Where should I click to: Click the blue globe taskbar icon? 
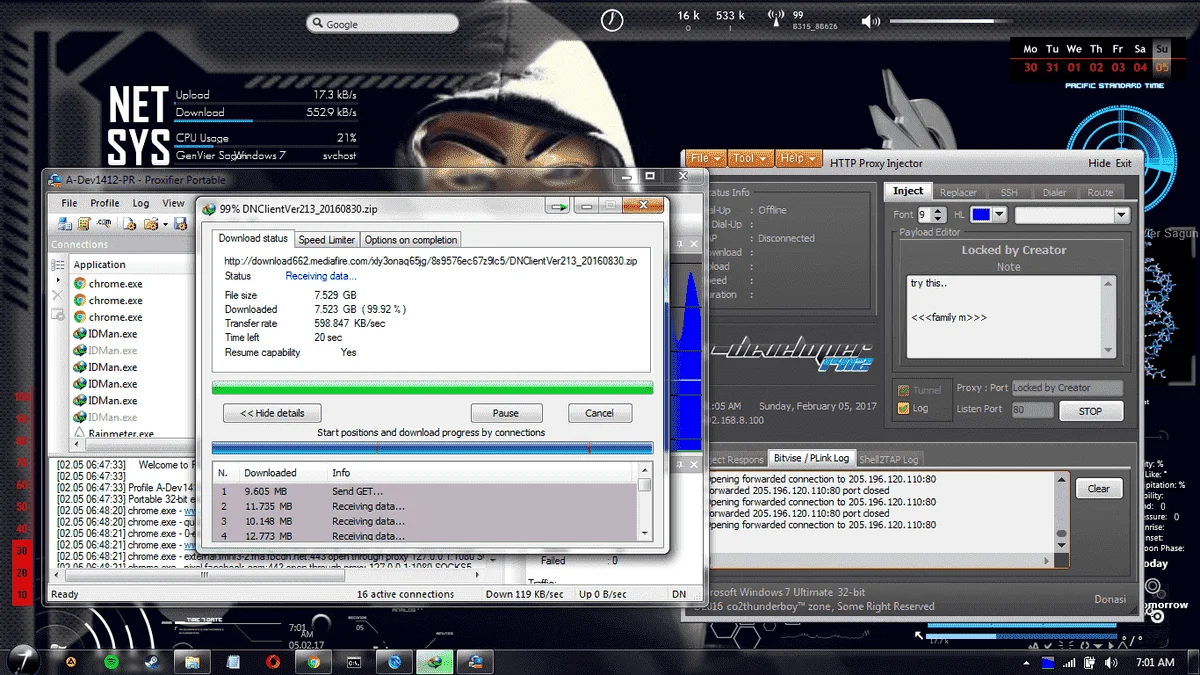click(394, 662)
